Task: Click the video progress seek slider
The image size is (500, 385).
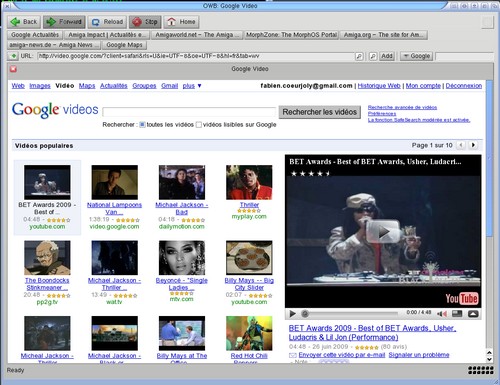Action: 351,314
